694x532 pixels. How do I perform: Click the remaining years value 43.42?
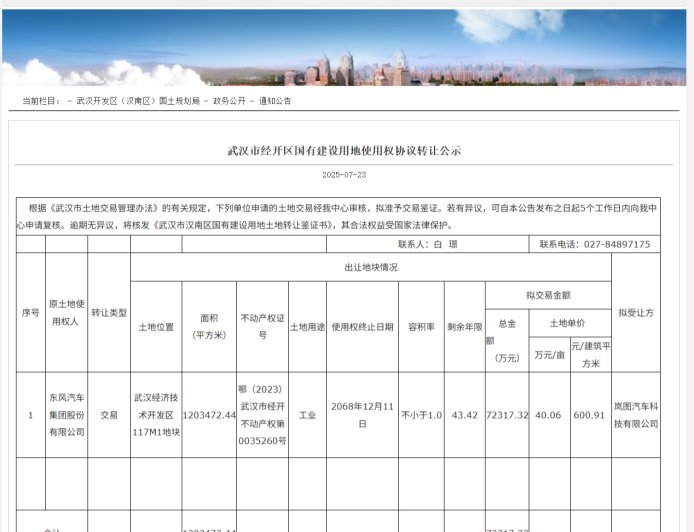465,415
